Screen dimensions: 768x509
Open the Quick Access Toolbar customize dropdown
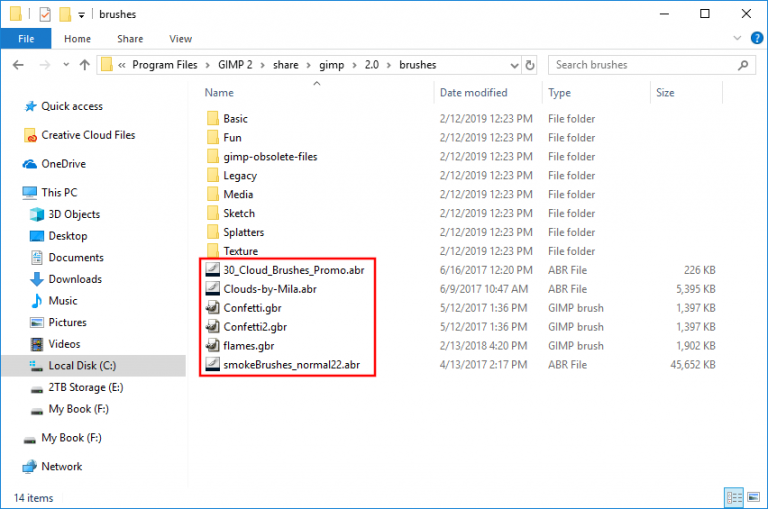81,15
